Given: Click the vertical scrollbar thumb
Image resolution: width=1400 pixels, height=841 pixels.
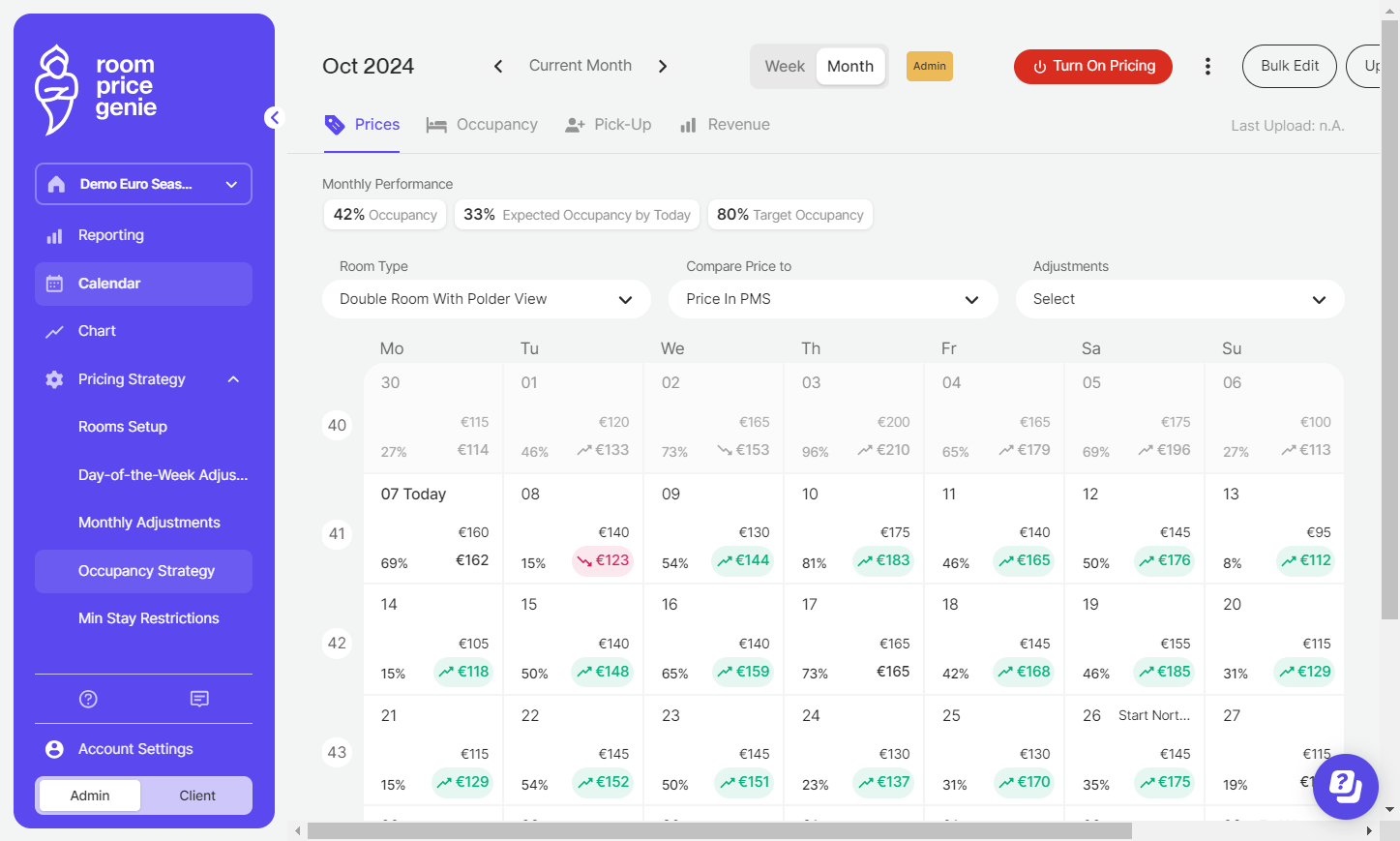Looking at the screenshot, I should 1389,319.
